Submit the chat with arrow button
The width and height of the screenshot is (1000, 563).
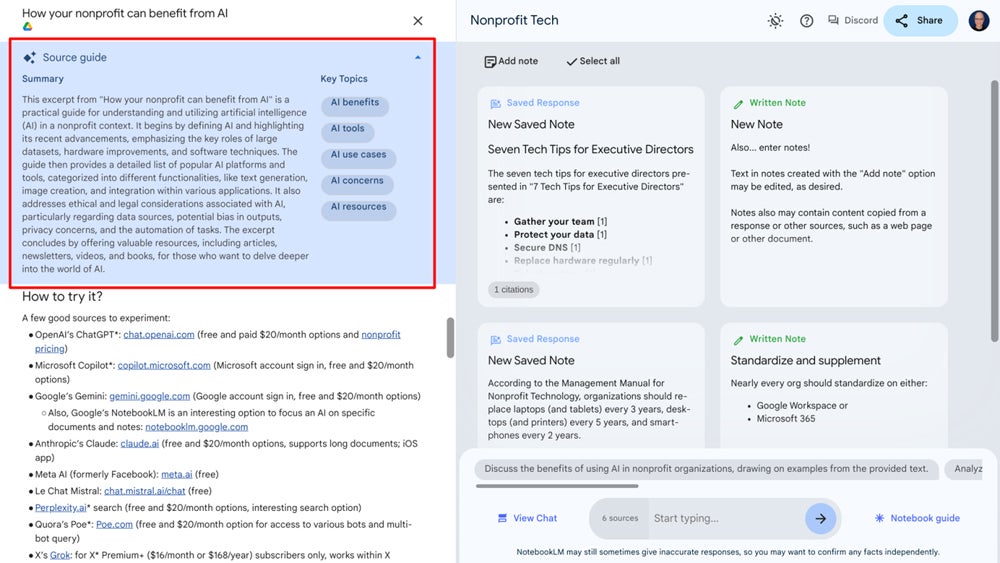click(x=820, y=518)
